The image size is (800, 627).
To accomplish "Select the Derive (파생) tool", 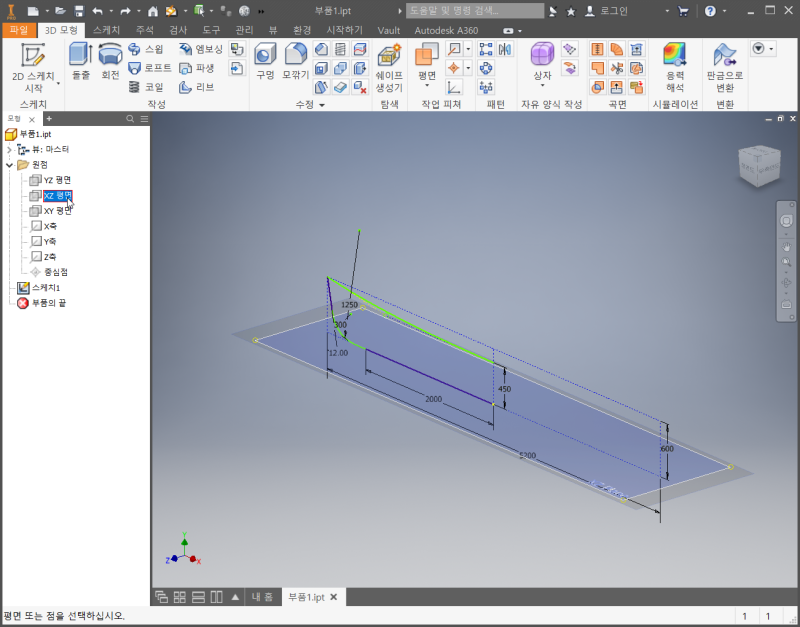I will tap(196, 68).
